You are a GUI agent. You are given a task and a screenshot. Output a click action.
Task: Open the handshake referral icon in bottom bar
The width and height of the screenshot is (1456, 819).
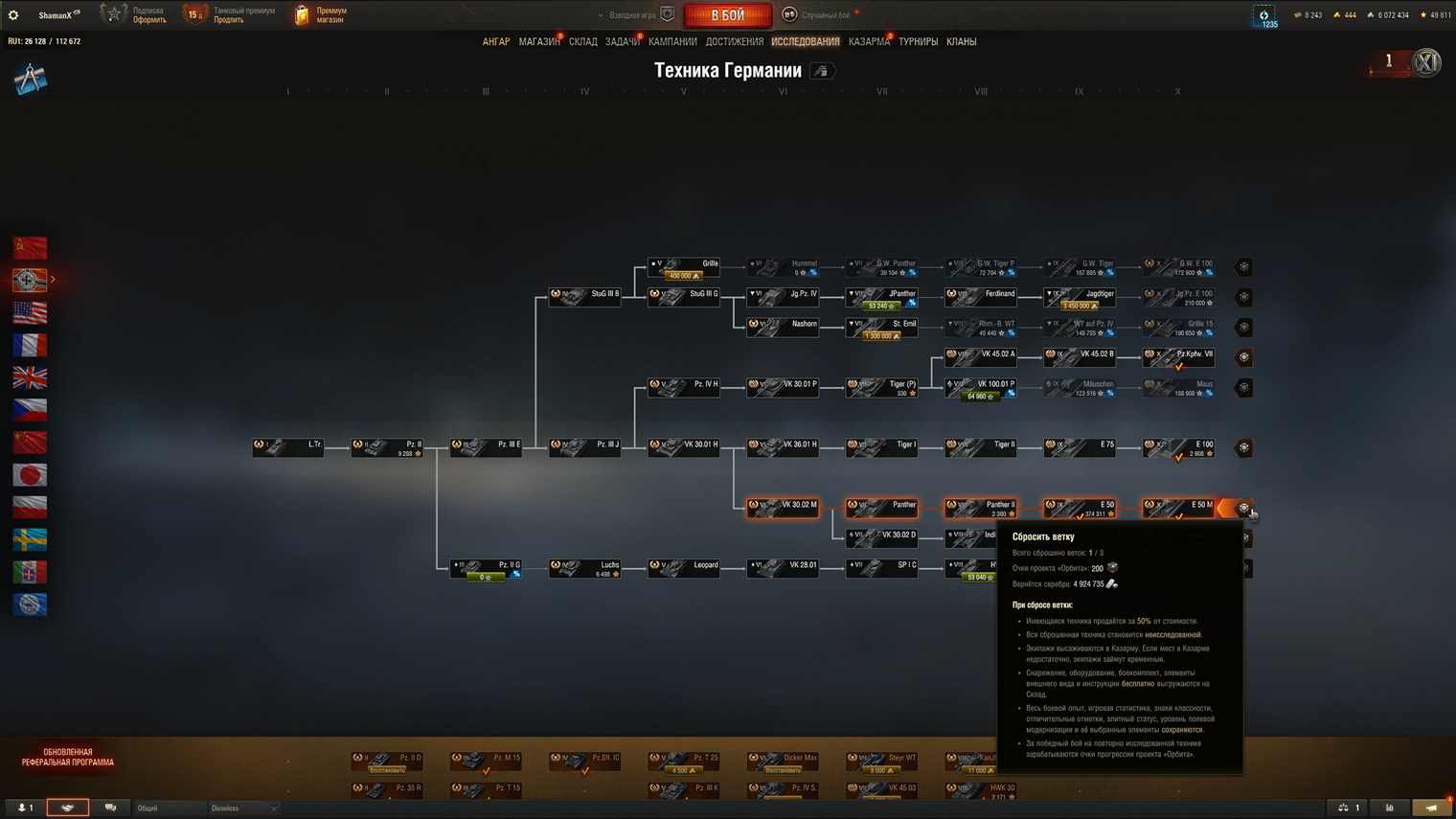[x=67, y=808]
